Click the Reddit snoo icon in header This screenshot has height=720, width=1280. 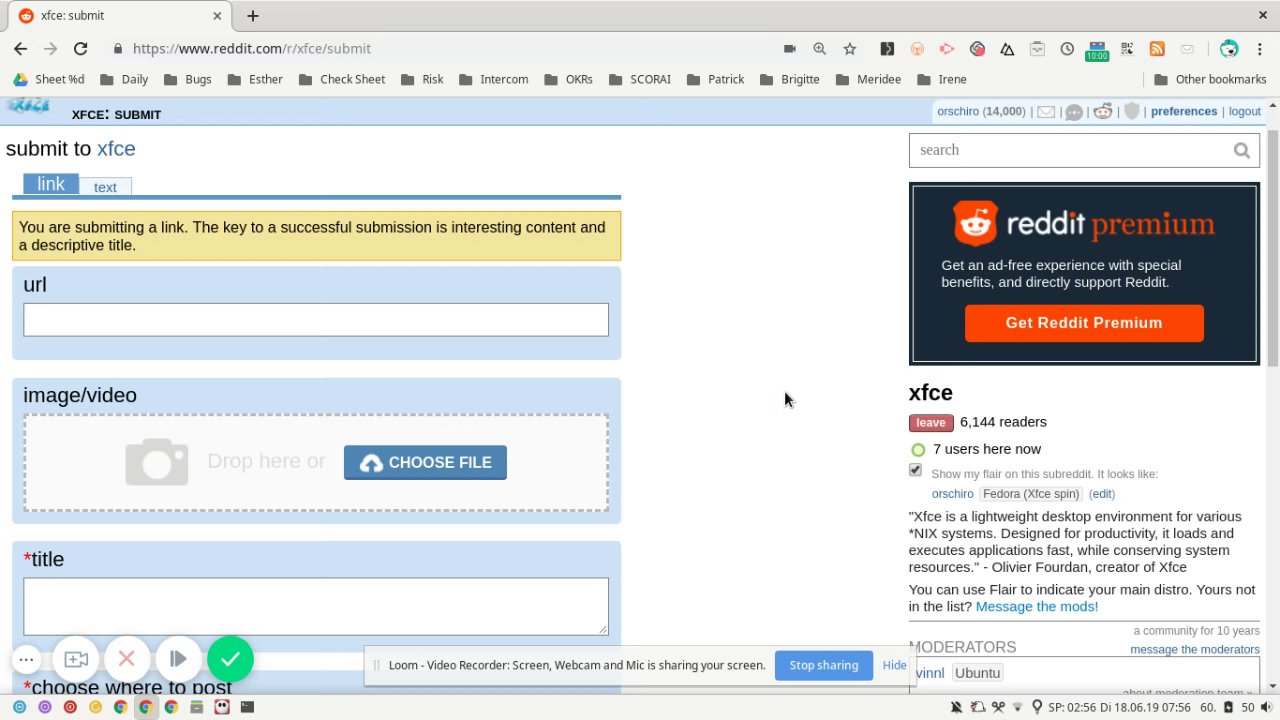point(1102,112)
